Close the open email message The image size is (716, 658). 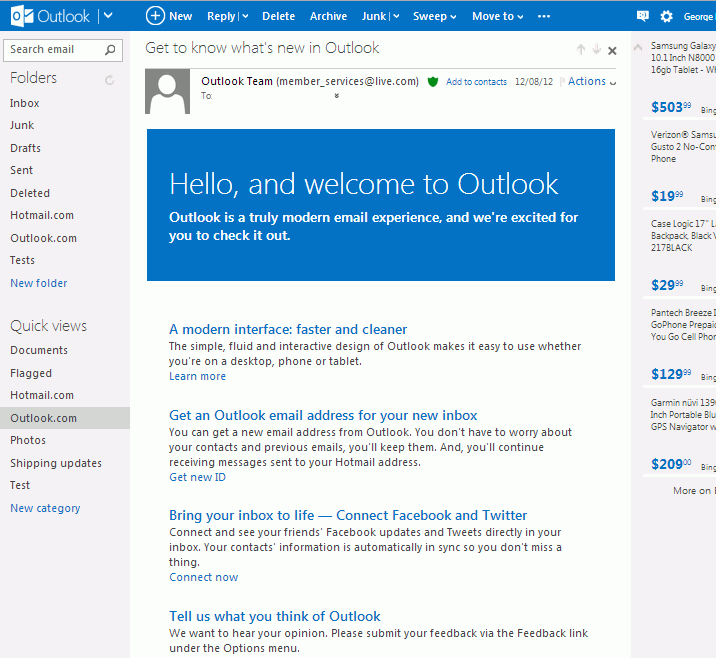point(612,50)
